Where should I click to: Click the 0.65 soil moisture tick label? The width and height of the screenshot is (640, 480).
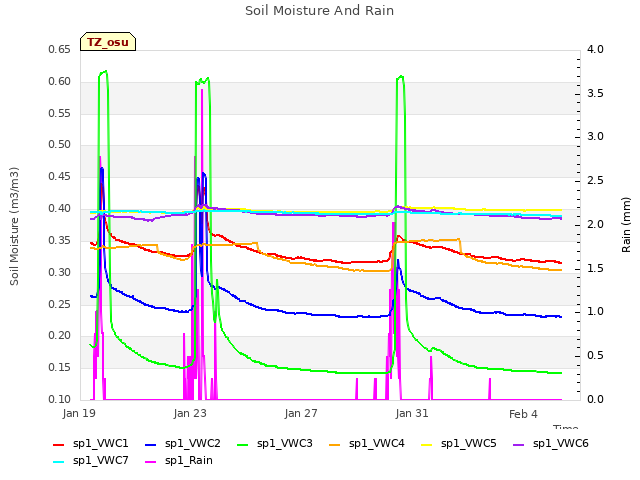[x=60, y=49]
